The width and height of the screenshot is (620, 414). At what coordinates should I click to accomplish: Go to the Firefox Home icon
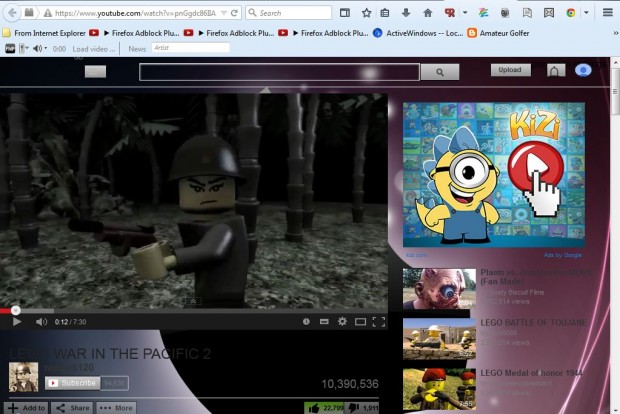pyautogui.click(x=427, y=13)
